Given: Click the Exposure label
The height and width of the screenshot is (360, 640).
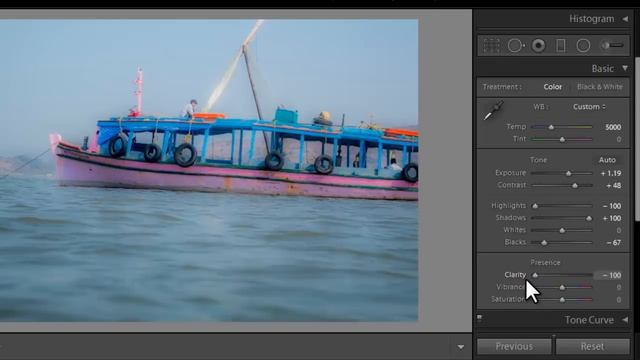Looking at the screenshot, I should (511, 173).
